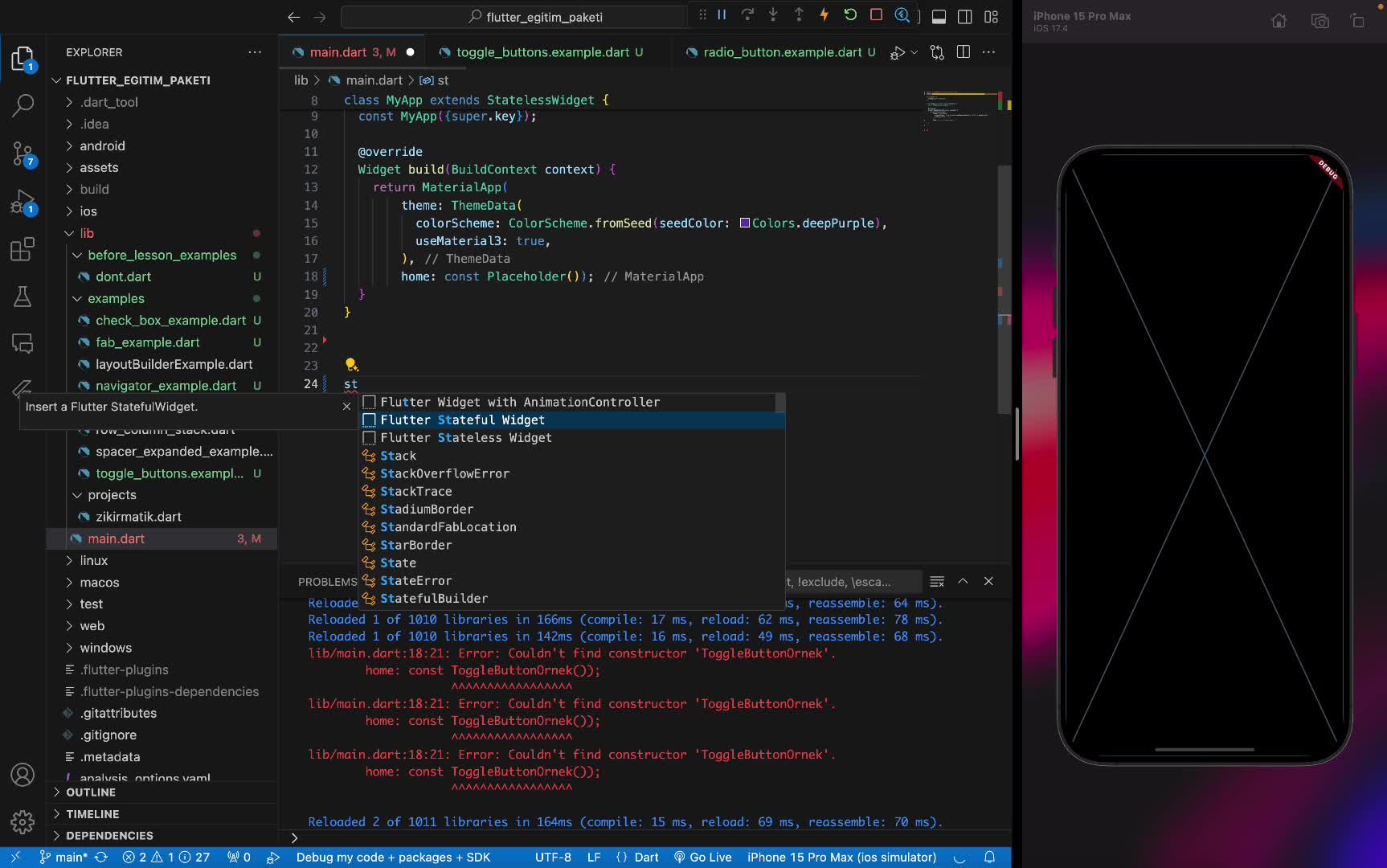Screen dimensions: 1387x868
Task: Click Go Live in status bar
Action: coord(702,858)
